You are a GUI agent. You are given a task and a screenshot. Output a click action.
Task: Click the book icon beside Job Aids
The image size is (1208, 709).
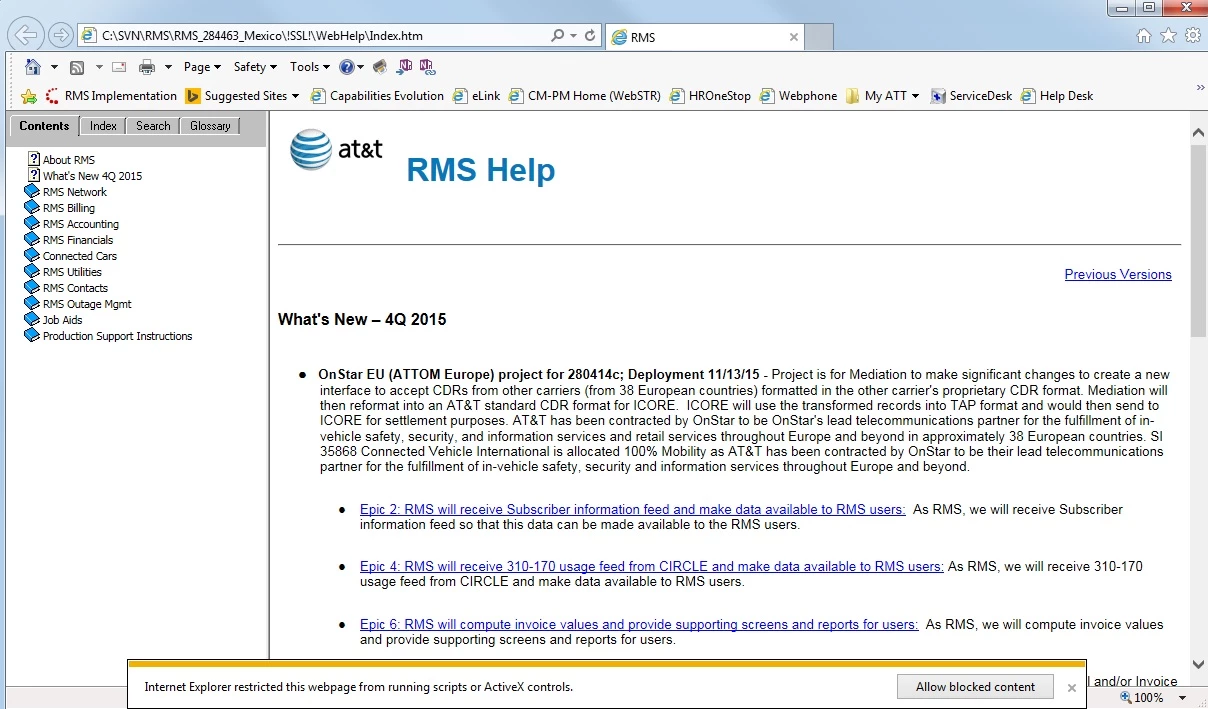tap(32, 319)
